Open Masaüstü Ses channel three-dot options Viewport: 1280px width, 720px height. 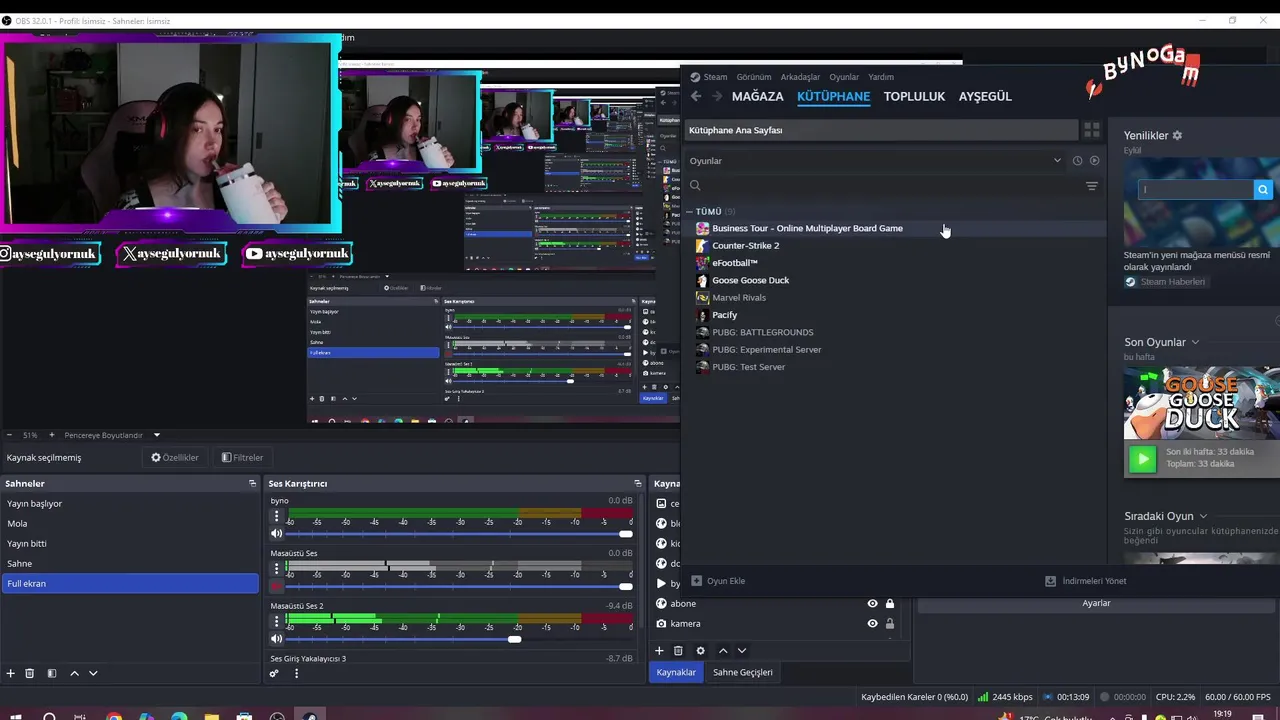[x=277, y=570]
